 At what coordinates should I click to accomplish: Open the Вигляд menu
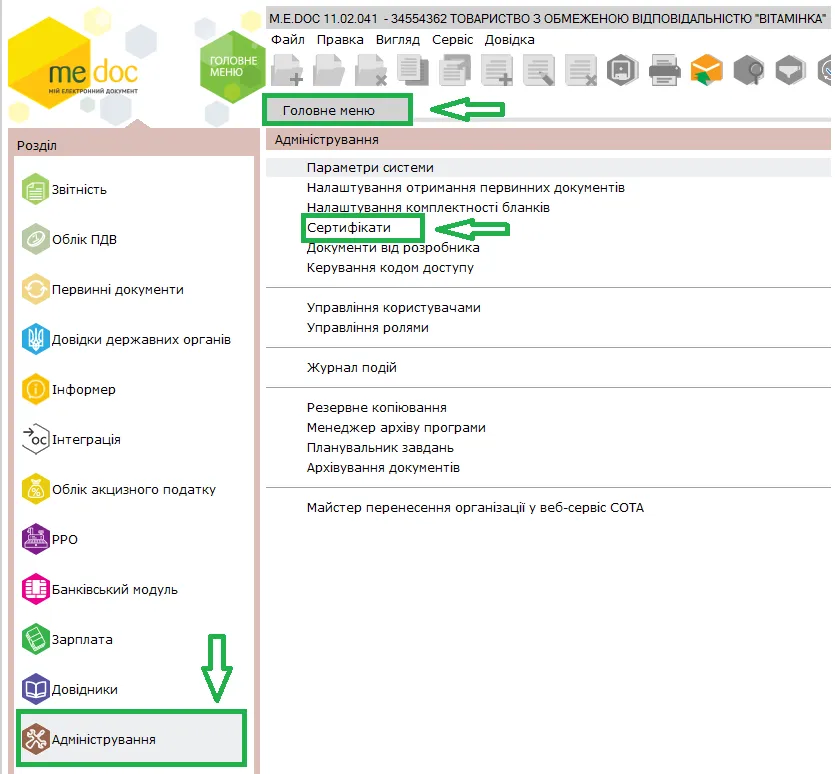398,40
